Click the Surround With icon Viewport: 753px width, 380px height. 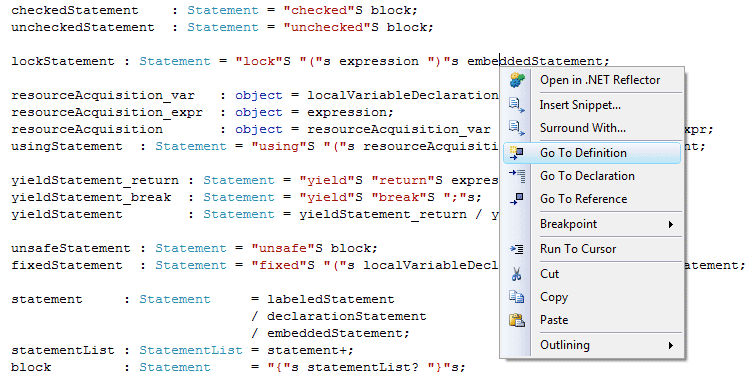(x=517, y=128)
